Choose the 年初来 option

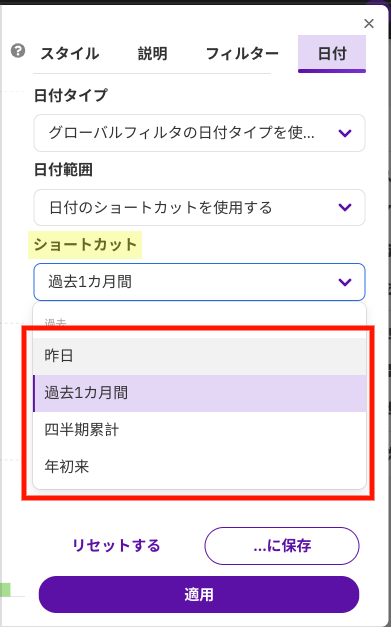(199, 467)
